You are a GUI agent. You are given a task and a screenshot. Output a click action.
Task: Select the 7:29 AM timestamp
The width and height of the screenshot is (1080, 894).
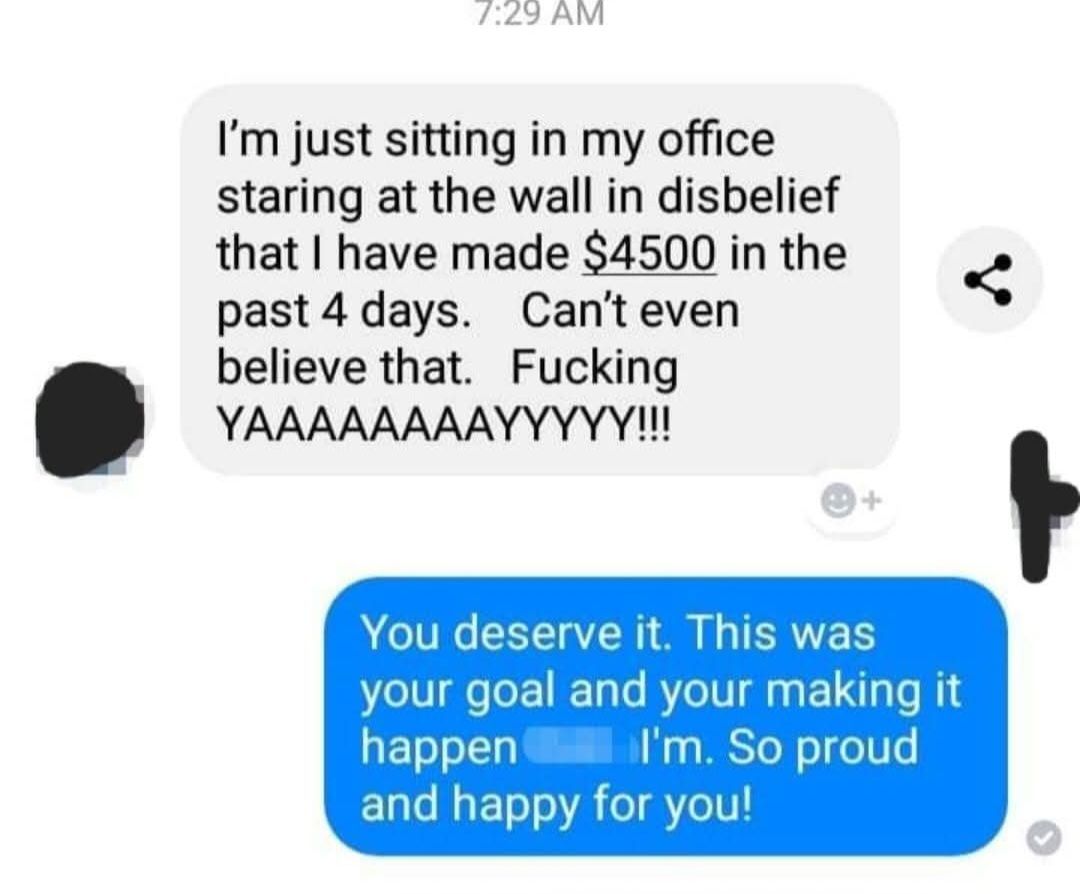pos(539,13)
